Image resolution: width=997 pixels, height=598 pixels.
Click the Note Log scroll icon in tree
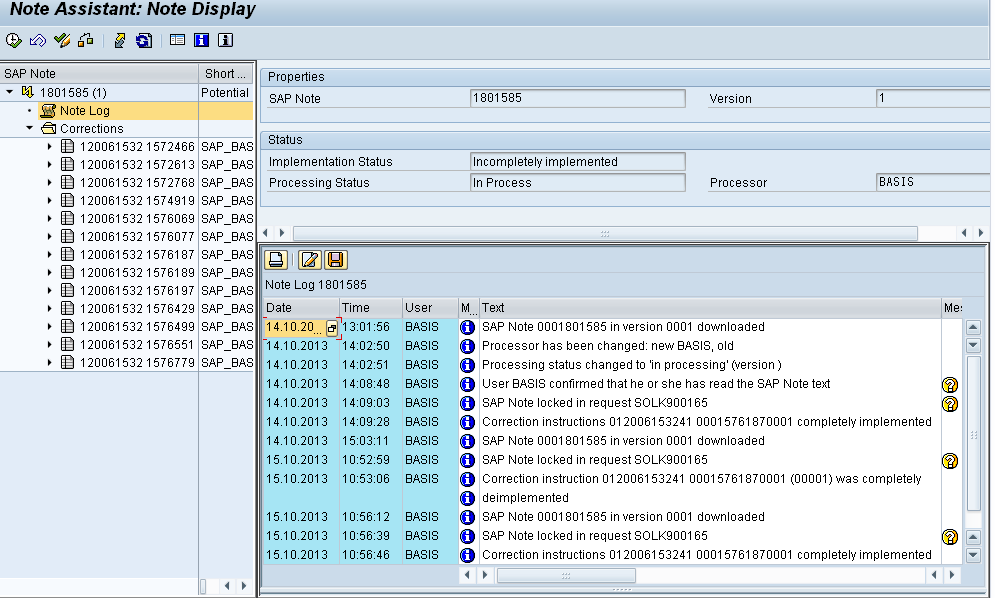(48, 111)
